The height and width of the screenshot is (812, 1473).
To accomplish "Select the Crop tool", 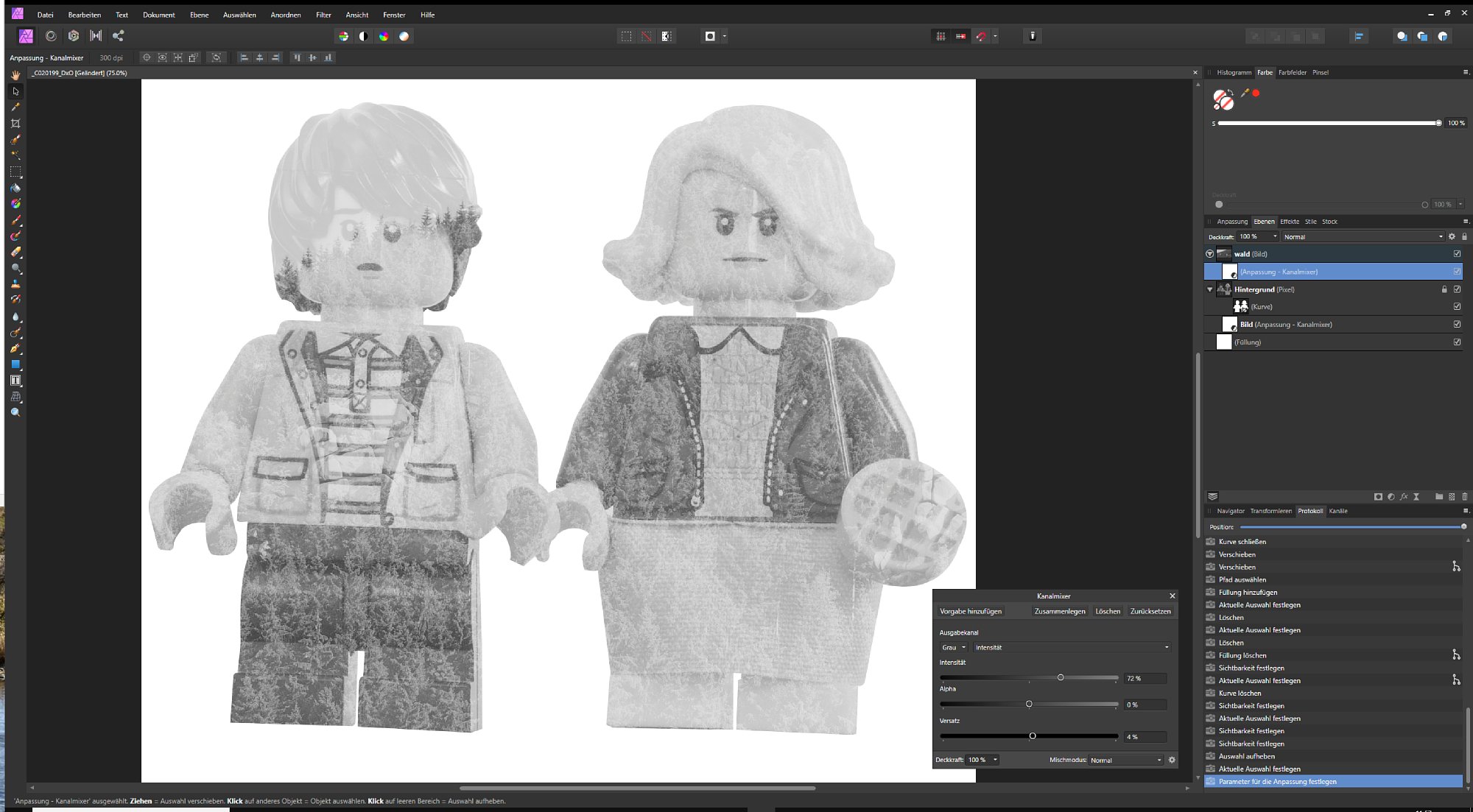I will [x=15, y=124].
